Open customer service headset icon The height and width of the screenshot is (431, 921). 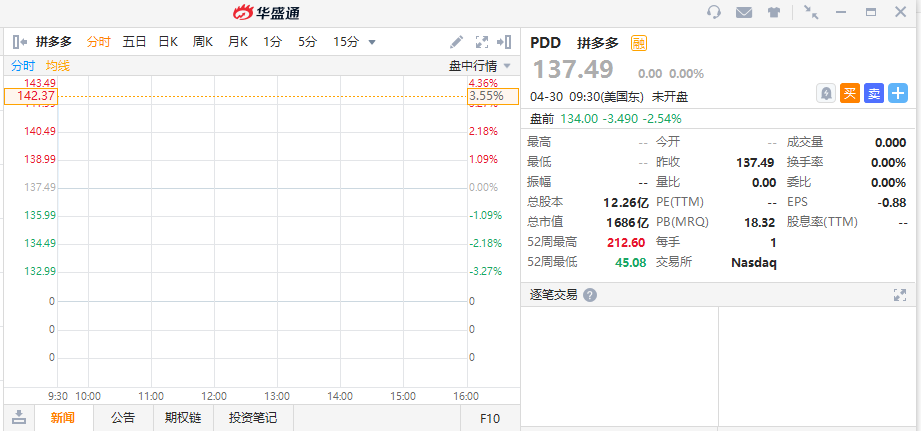(714, 12)
